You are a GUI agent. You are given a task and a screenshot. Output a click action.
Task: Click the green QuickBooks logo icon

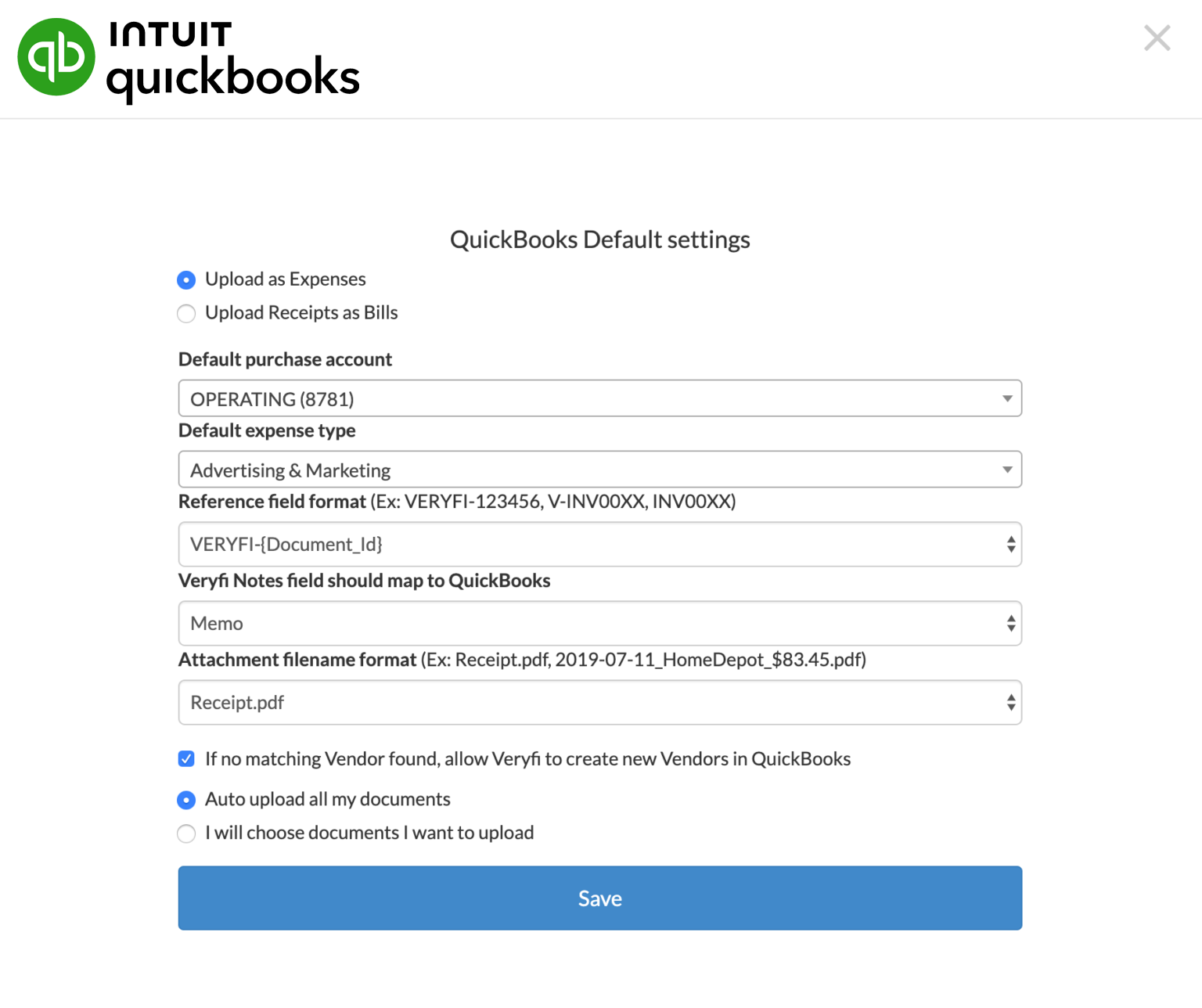click(56, 57)
